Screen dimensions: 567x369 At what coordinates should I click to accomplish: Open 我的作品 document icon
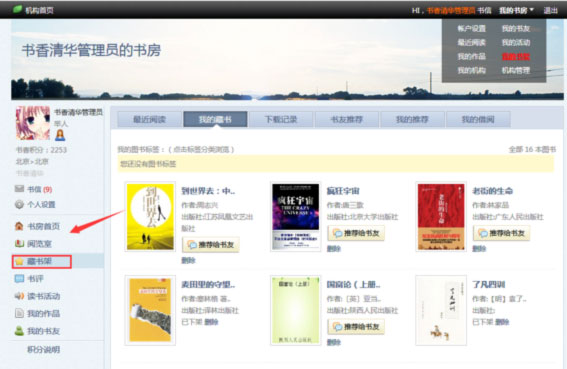(19, 313)
